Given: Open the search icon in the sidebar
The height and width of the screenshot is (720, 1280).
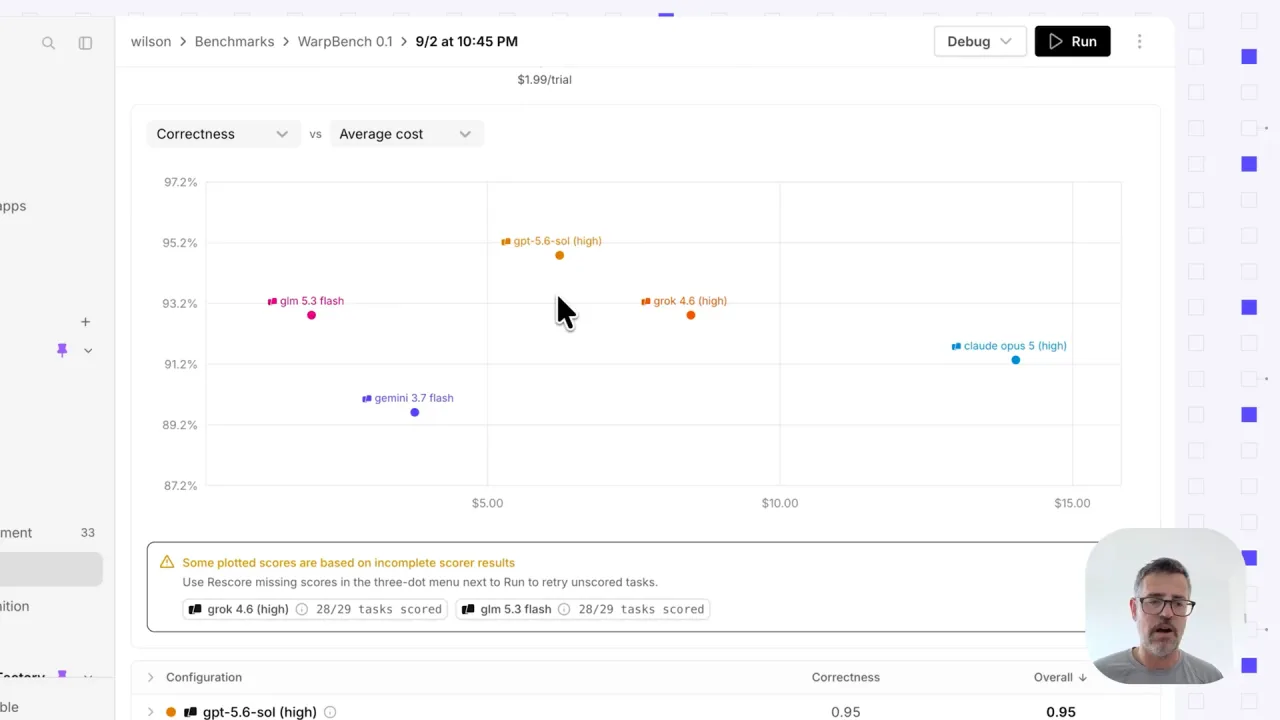Looking at the screenshot, I should 48,43.
